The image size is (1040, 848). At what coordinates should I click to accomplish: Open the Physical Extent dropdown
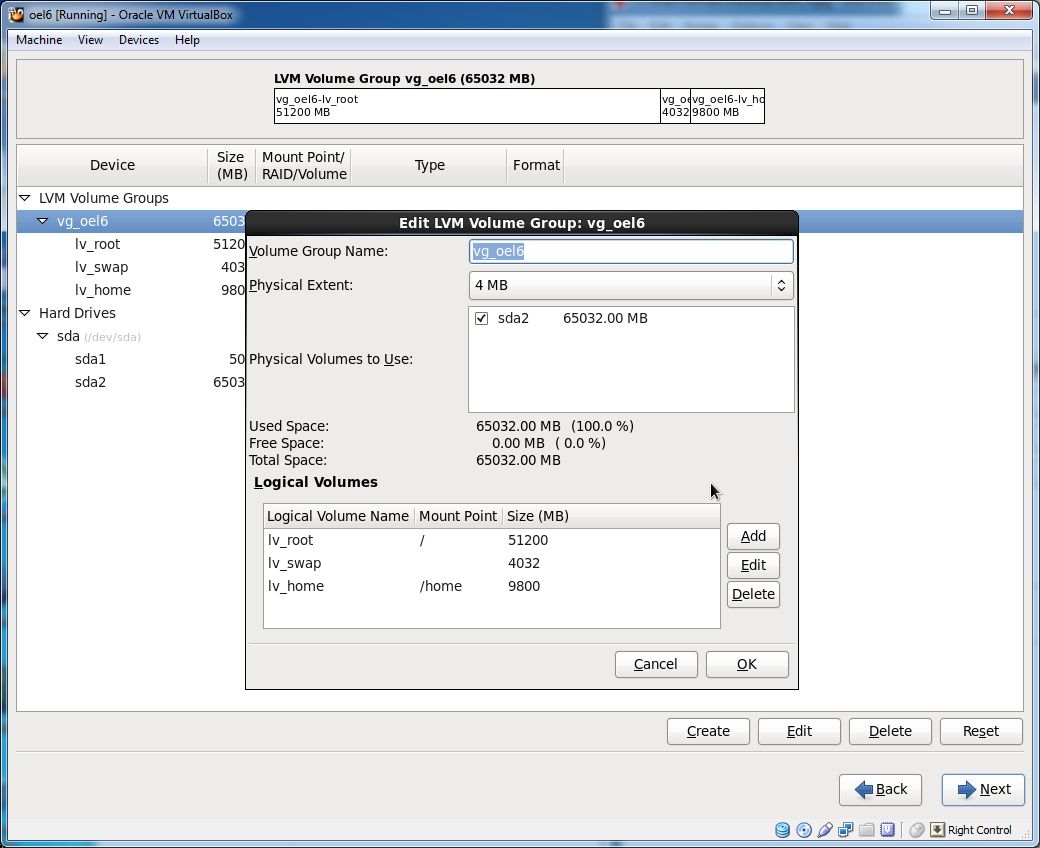click(x=631, y=285)
